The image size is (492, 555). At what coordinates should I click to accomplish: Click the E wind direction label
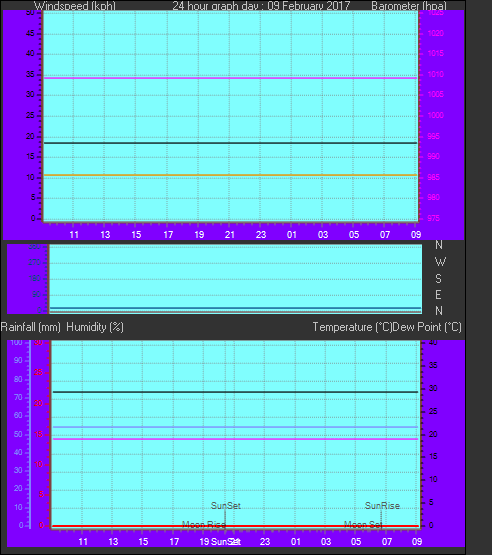click(438, 294)
